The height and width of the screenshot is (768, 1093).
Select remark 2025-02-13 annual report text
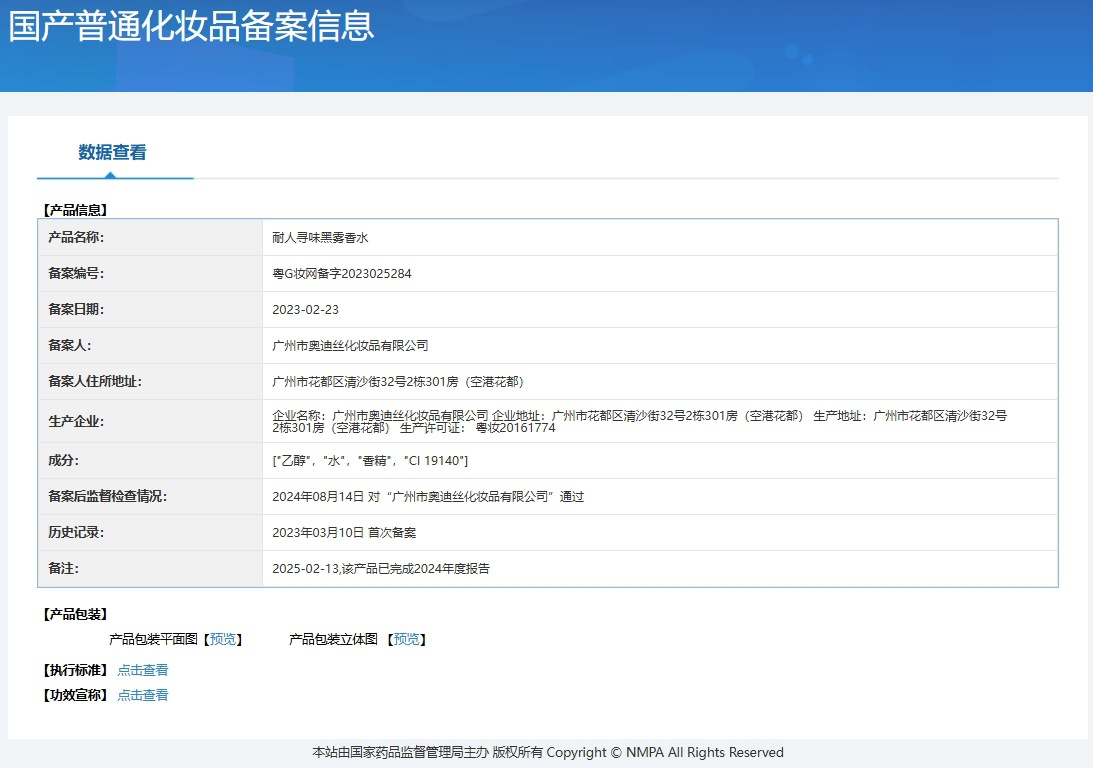click(381, 569)
